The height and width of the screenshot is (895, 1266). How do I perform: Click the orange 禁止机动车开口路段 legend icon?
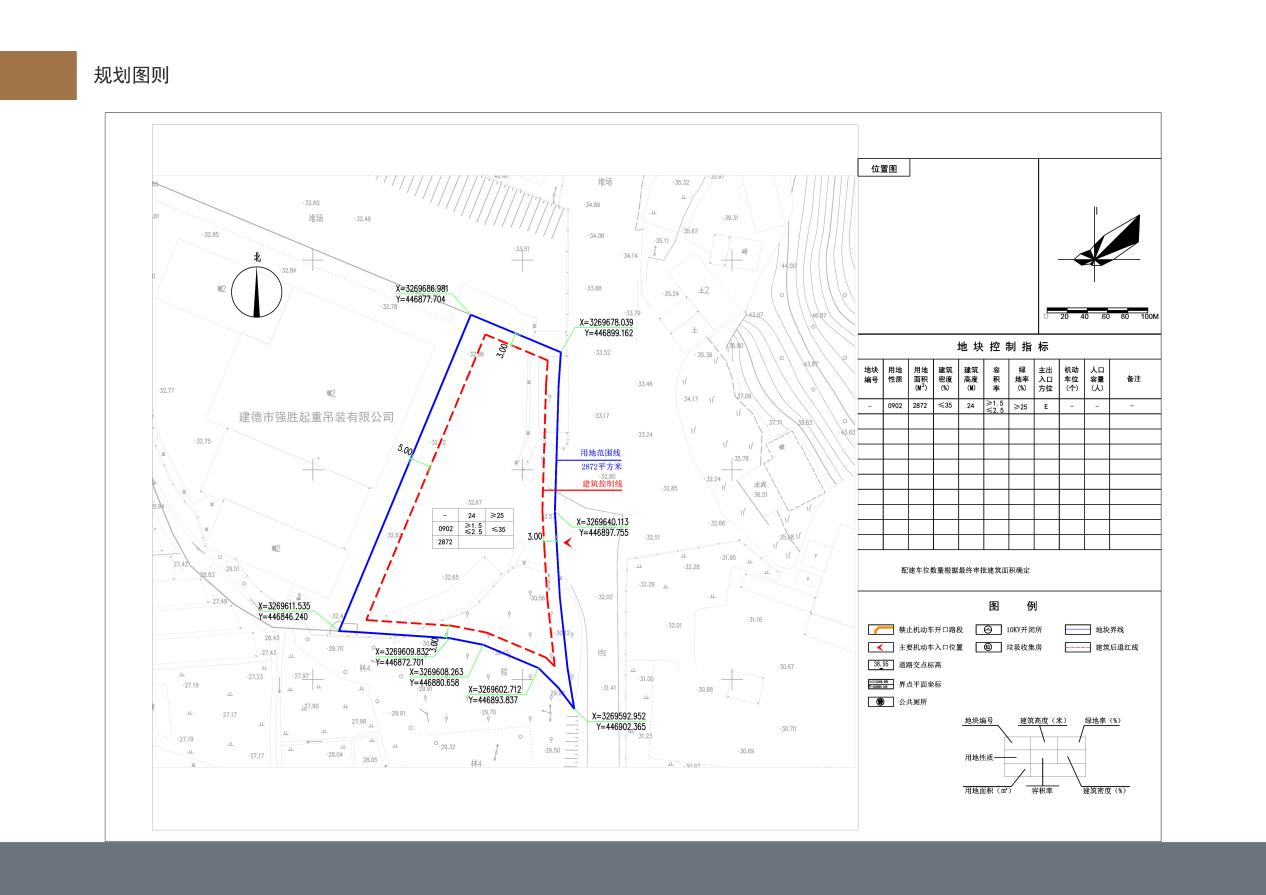coord(880,630)
